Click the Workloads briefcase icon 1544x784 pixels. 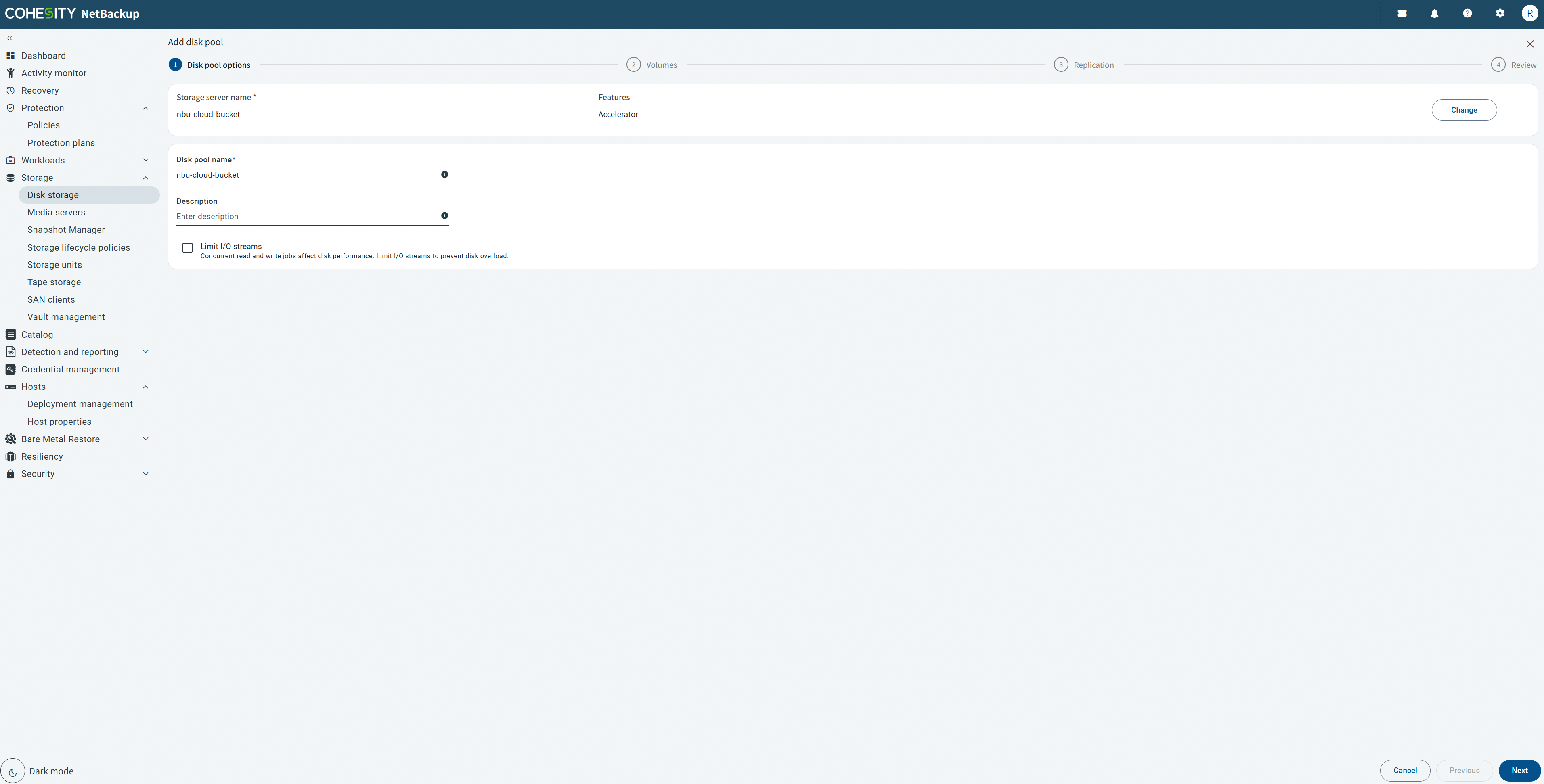[10, 160]
